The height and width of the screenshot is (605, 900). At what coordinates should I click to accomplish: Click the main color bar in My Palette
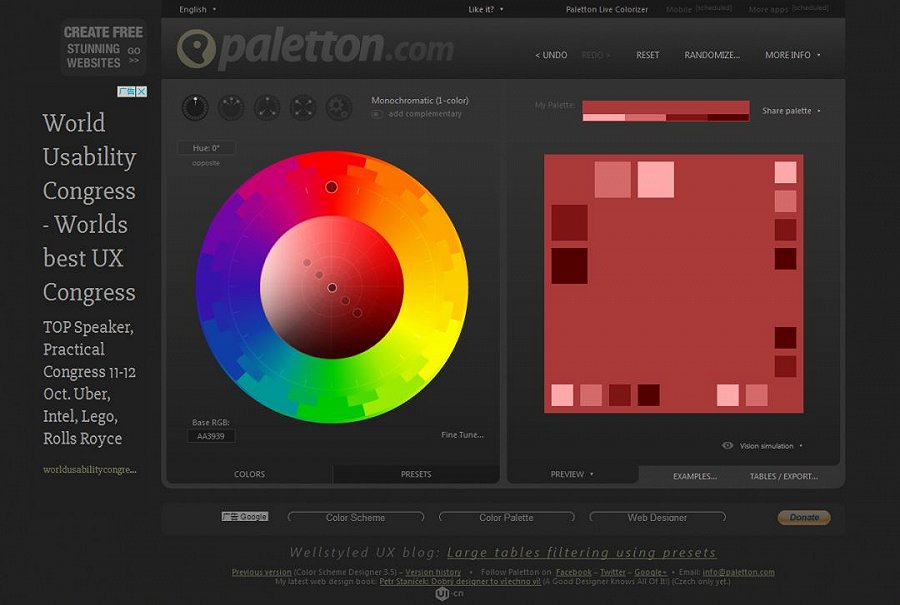666,107
